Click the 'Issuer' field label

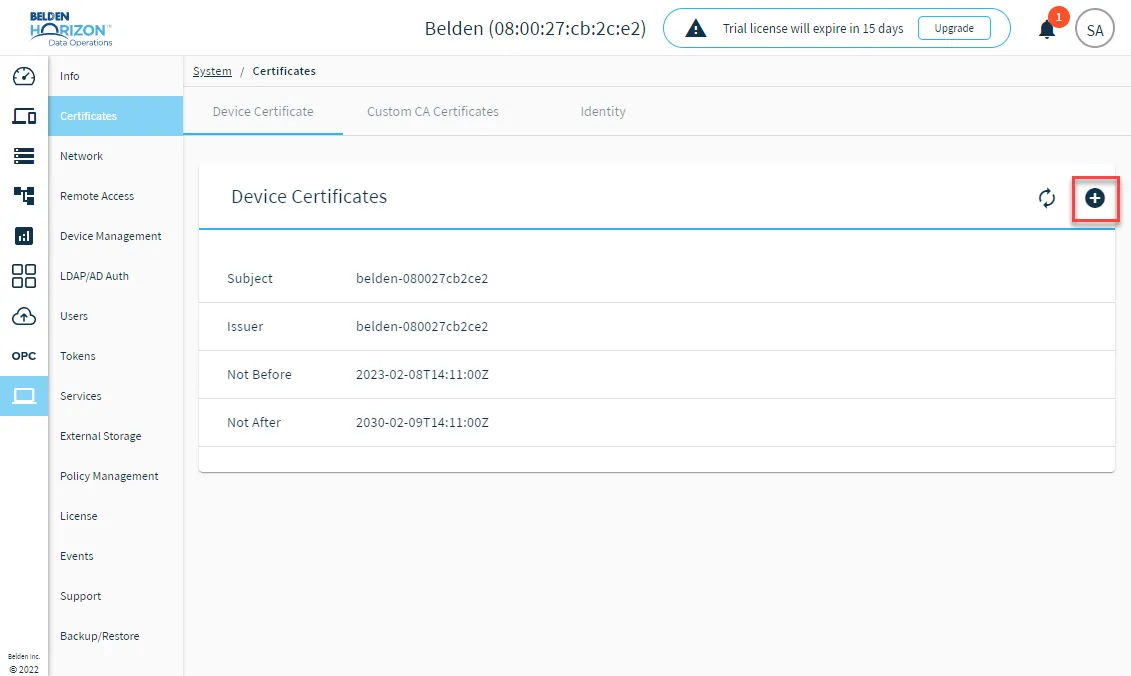[245, 326]
